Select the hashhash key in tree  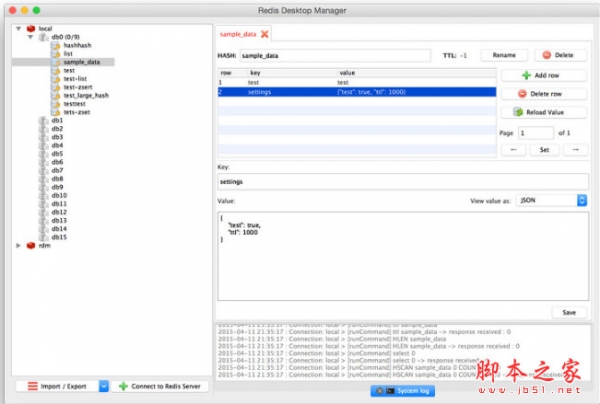click(77, 46)
